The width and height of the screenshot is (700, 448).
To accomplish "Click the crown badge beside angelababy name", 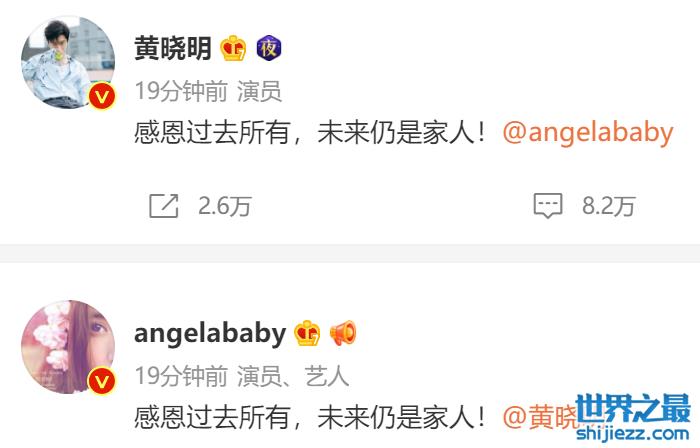I will click(x=307, y=333).
